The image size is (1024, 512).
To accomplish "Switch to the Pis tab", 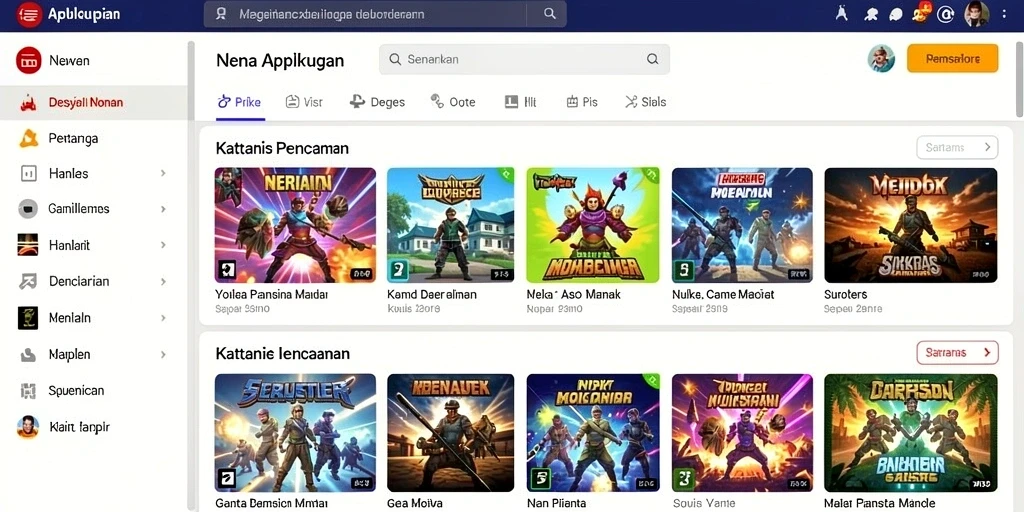I will 582,102.
